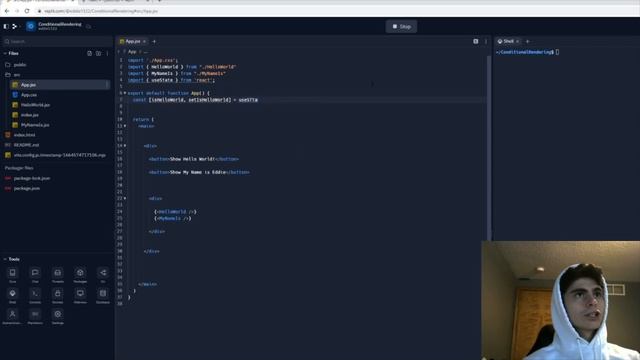This screenshot has width=640, height=360.
Task: Fold the div block at line 14
Action: coord(125,146)
